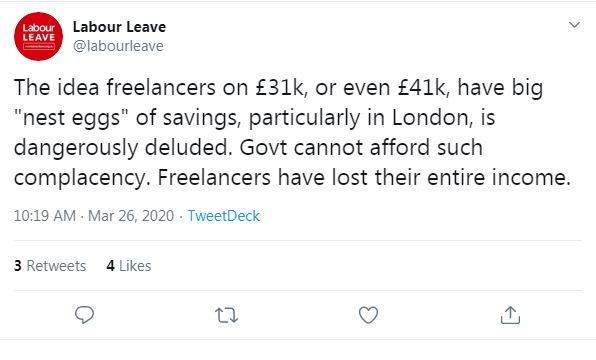596x360 pixels.
Task: Like the tweet with the heart icon
Action: [x=368, y=315]
